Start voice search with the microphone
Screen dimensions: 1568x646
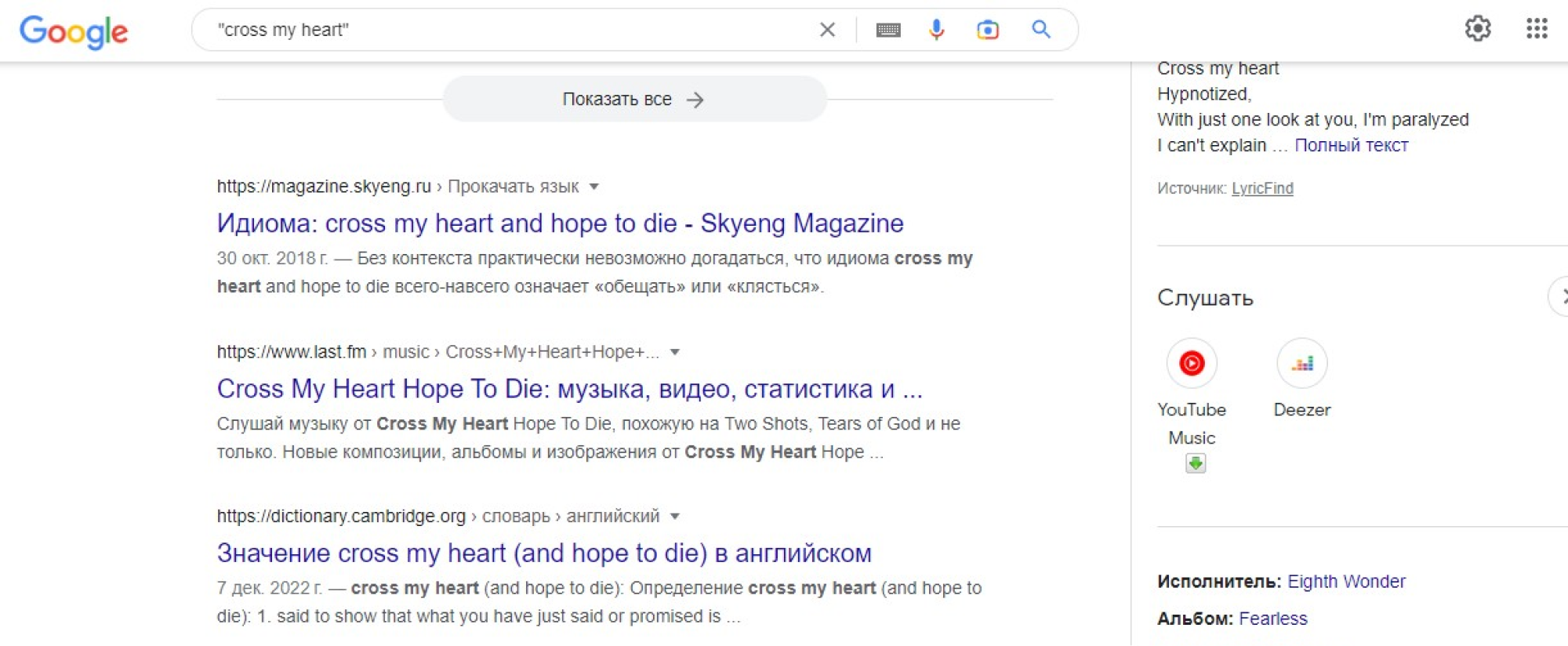[936, 30]
